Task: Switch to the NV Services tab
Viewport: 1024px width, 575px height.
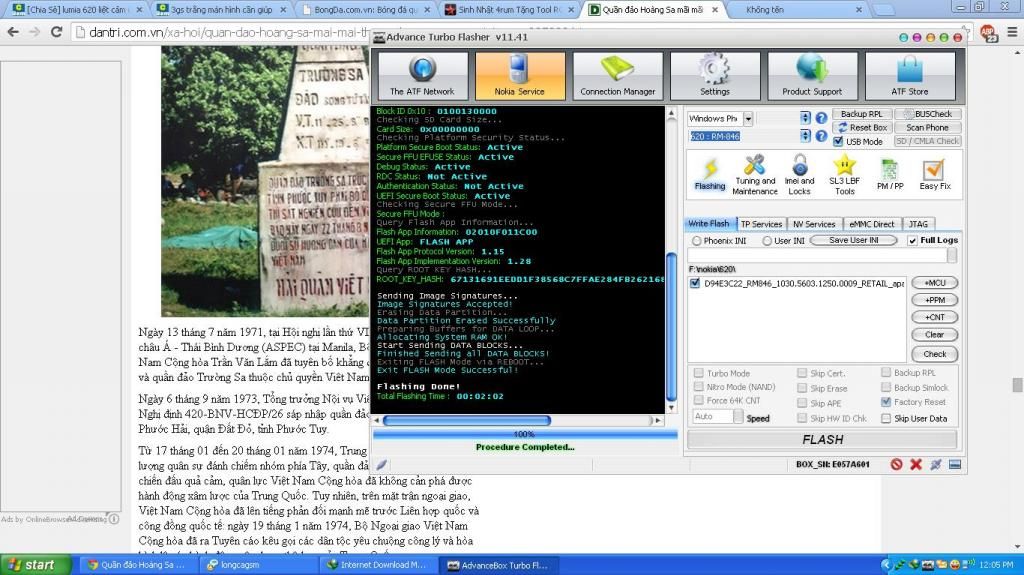Action: (x=813, y=224)
